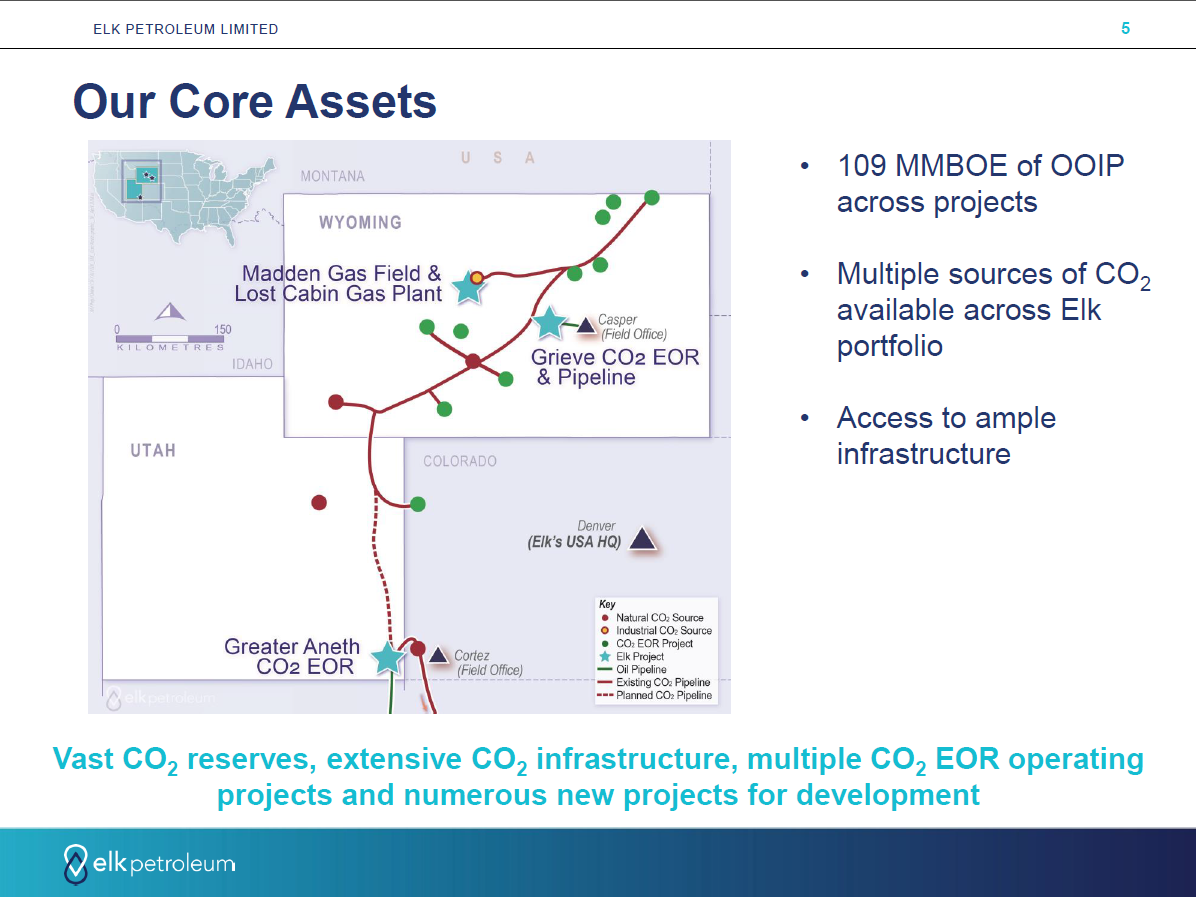Viewport: 1196px width, 897px height.
Task: Click the Elk Petroleum logo in footer
Action: point(150,862)
